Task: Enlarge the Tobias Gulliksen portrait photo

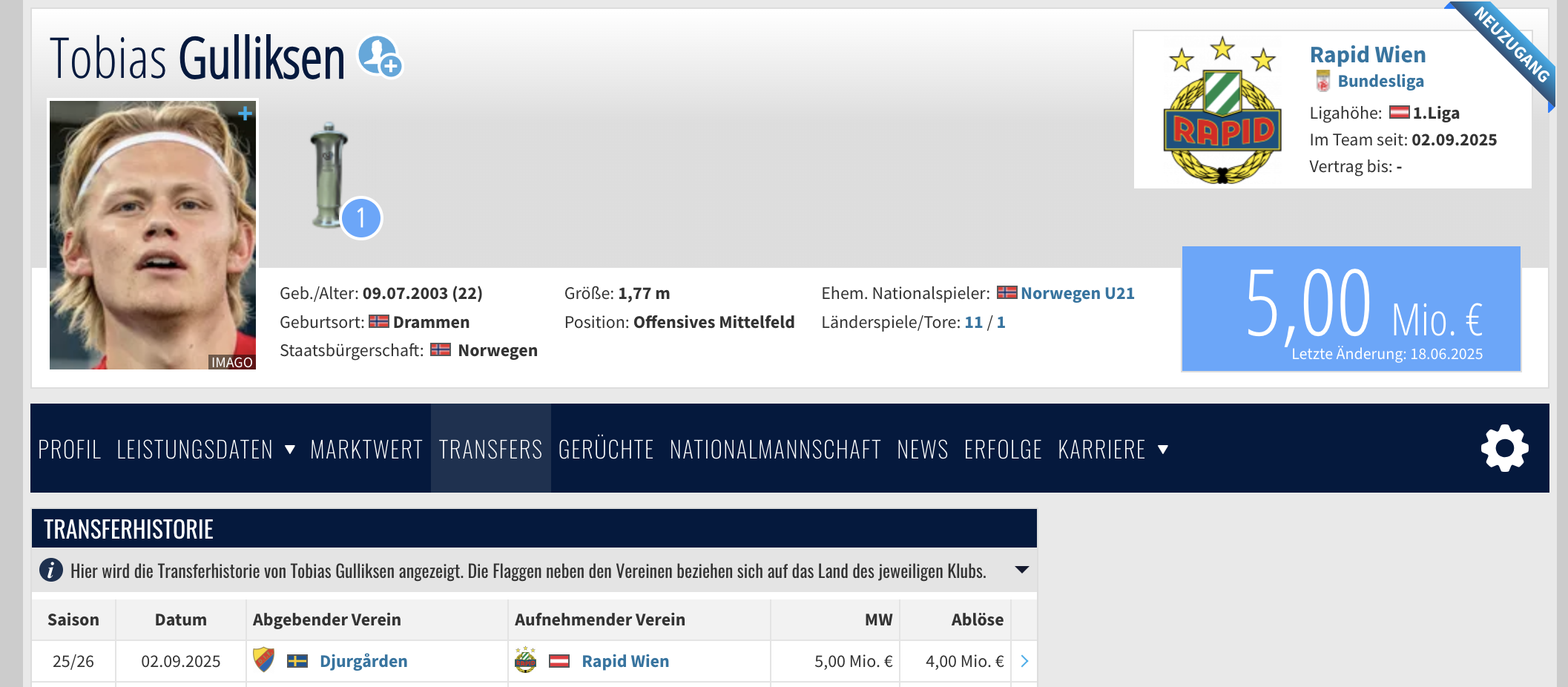Action: pos(153,235)
